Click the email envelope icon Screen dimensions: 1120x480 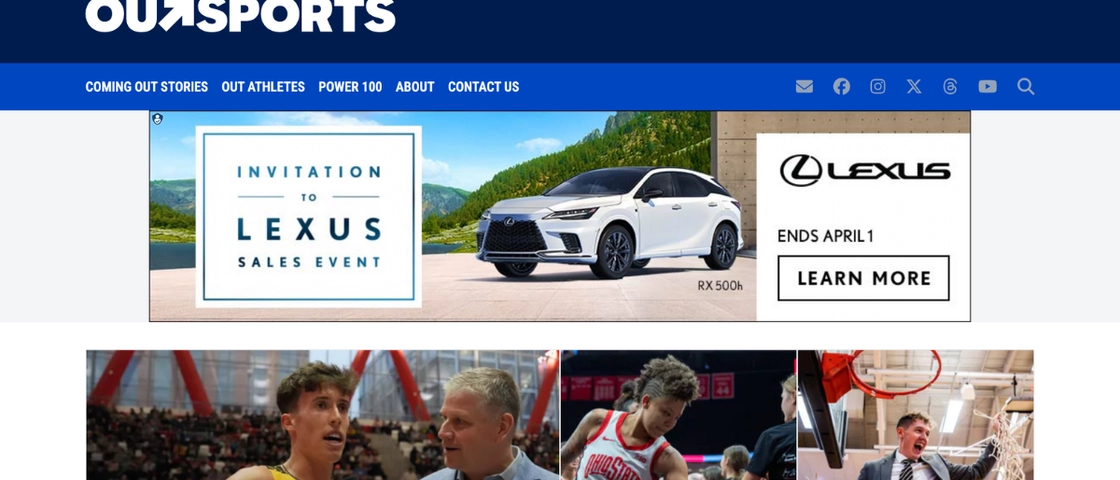tap(804, 86)
